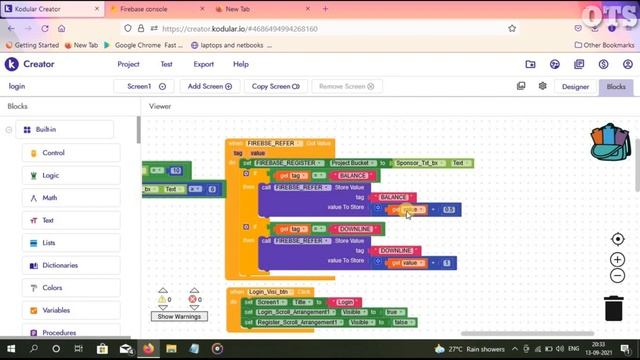Screen dimensions: 640x360
Task: Click the screen settings gear icon
Action: click(542, 86)
